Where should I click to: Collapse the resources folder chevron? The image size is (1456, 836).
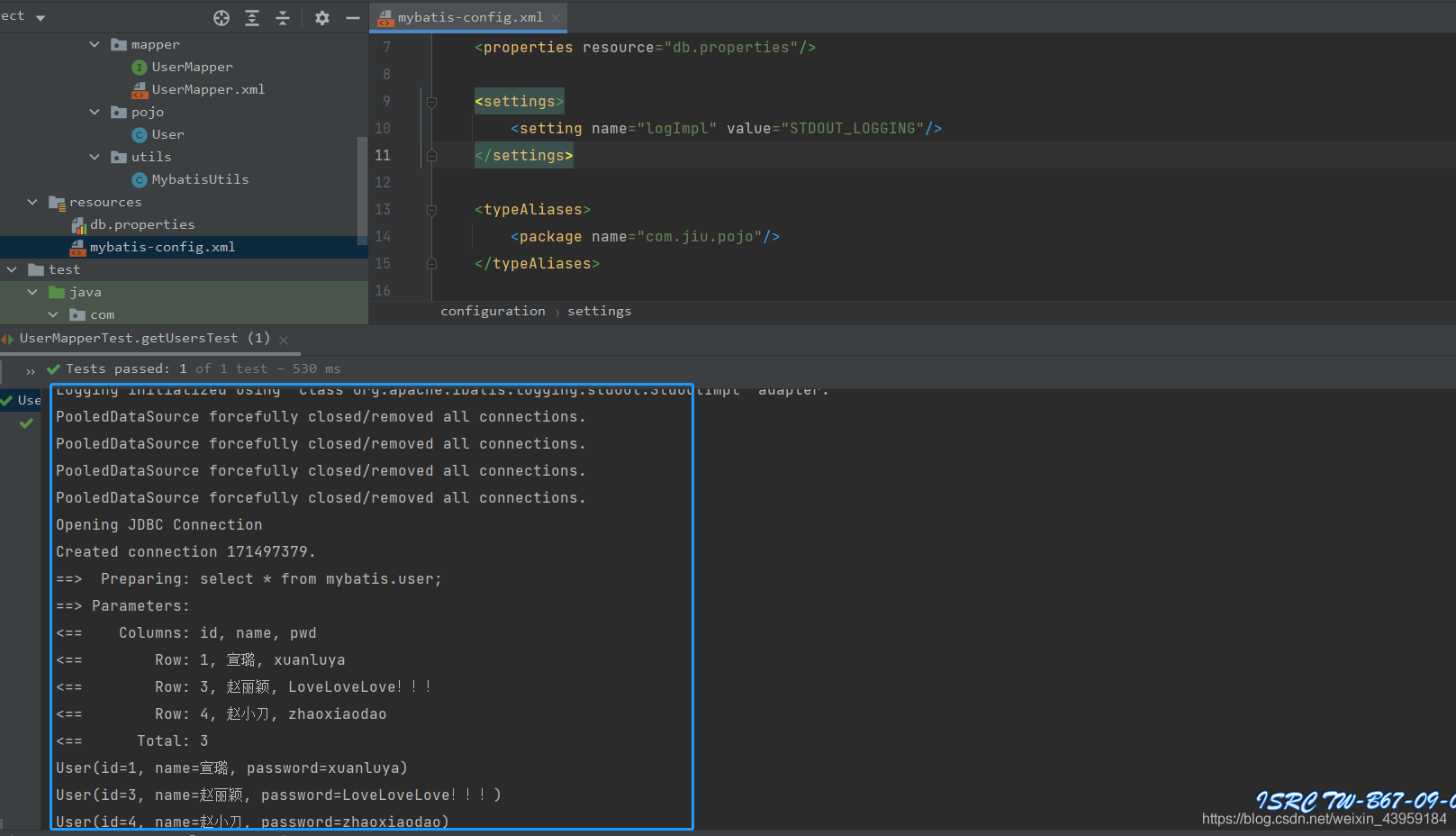click(32, 202)
